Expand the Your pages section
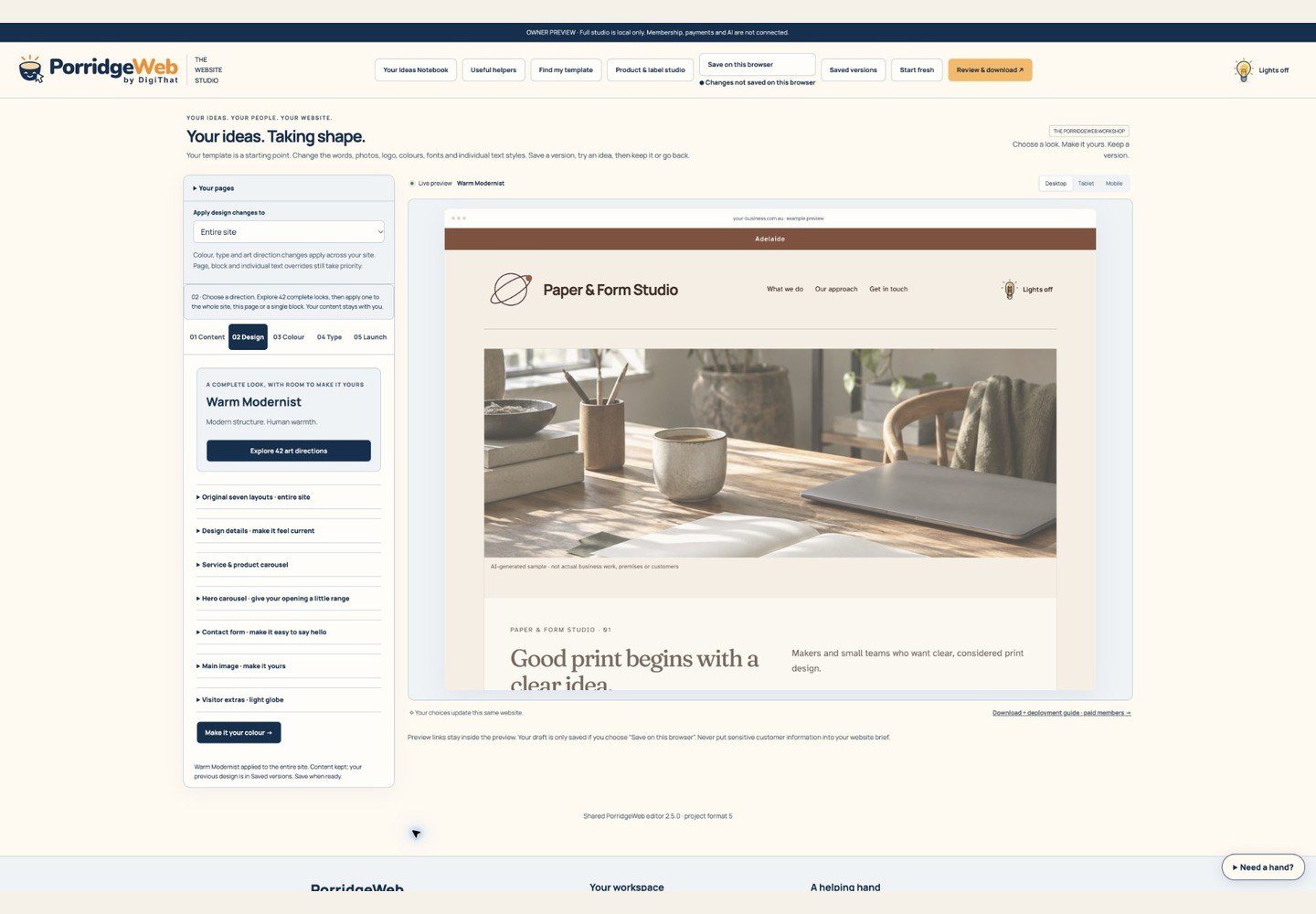The width and height of the screenshot is (1316, 914). [x=289, y=188]
